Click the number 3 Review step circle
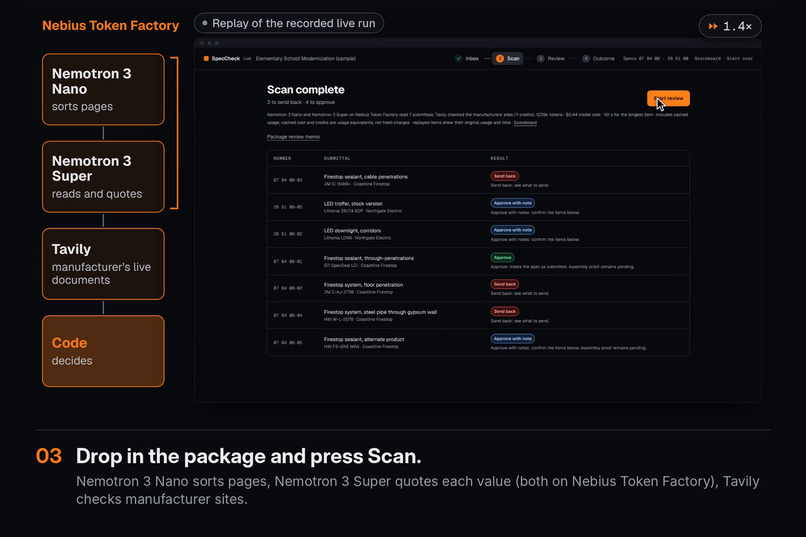The image size is (806, 537). tap(540, 59)
